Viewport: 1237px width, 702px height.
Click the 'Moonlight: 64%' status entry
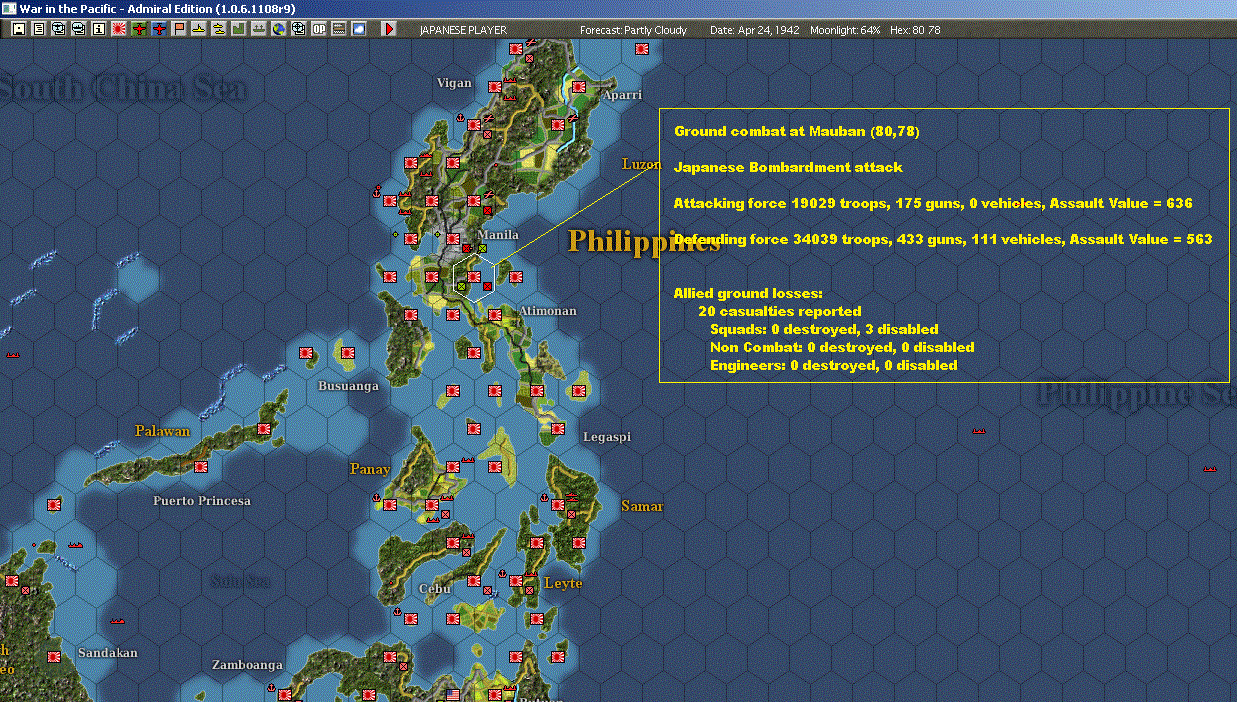845,30
